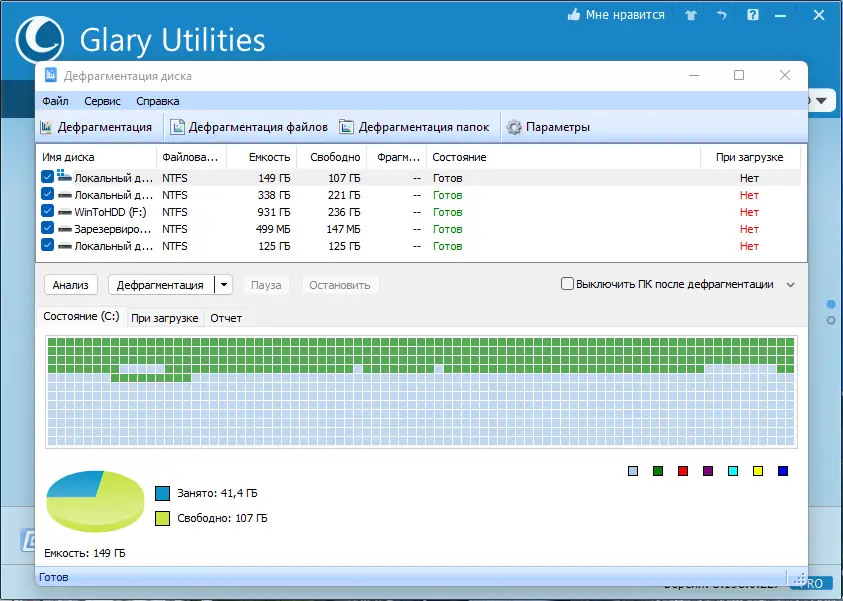The height and width of the screenshot is (601, 843).
Task: Click the red legend swatch
Action: coord(683,471)
